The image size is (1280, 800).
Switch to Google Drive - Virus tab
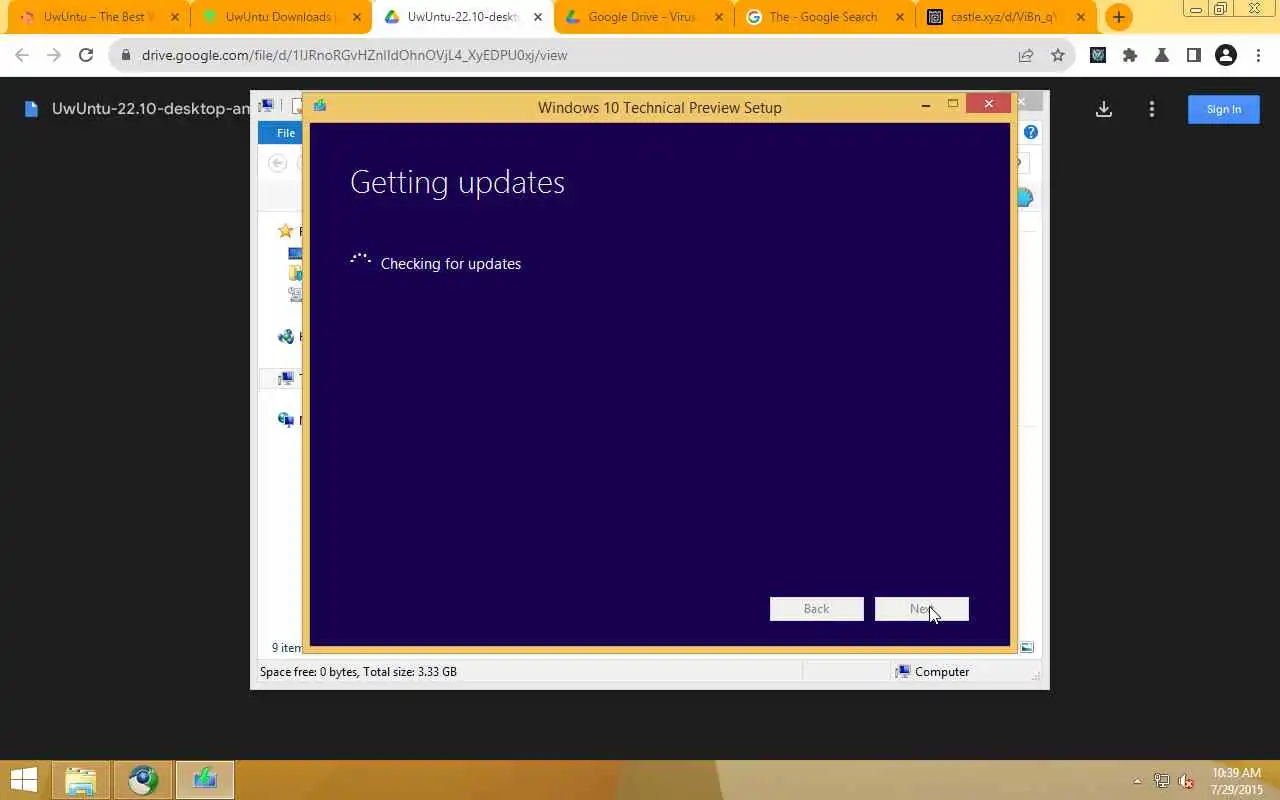(642, 17)
